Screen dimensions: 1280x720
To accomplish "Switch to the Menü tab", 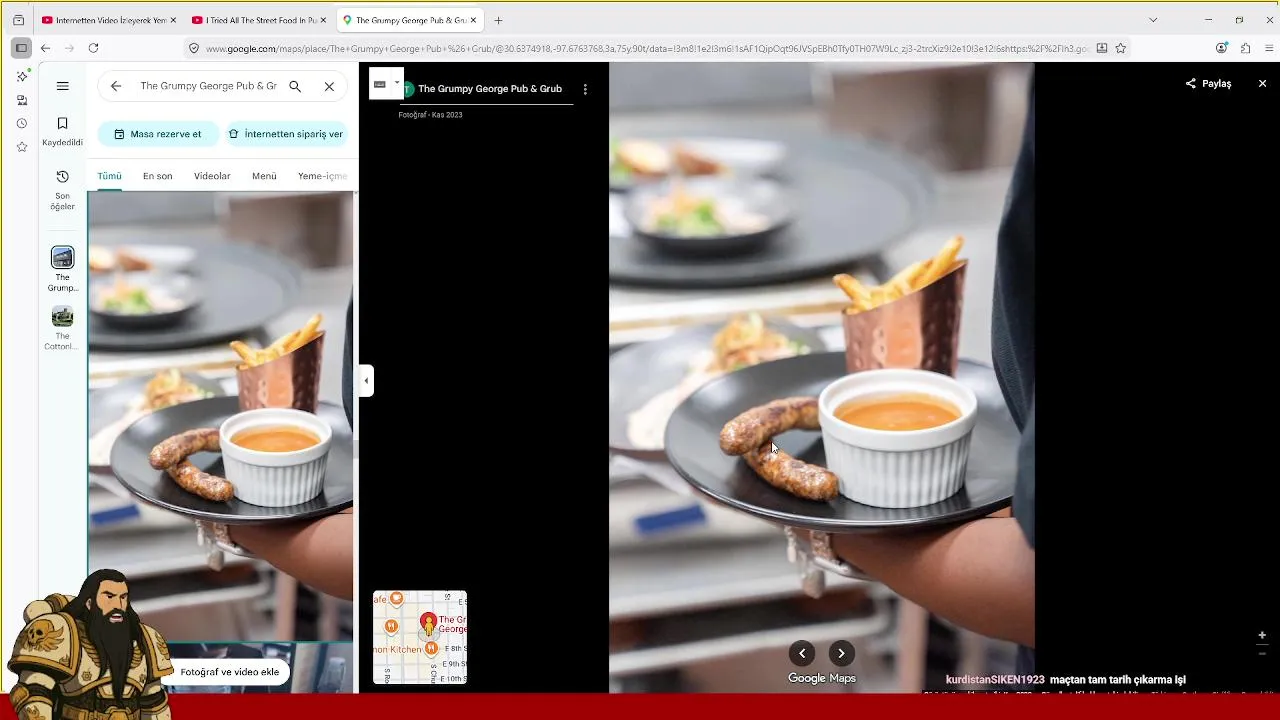I will click(264, 176).
